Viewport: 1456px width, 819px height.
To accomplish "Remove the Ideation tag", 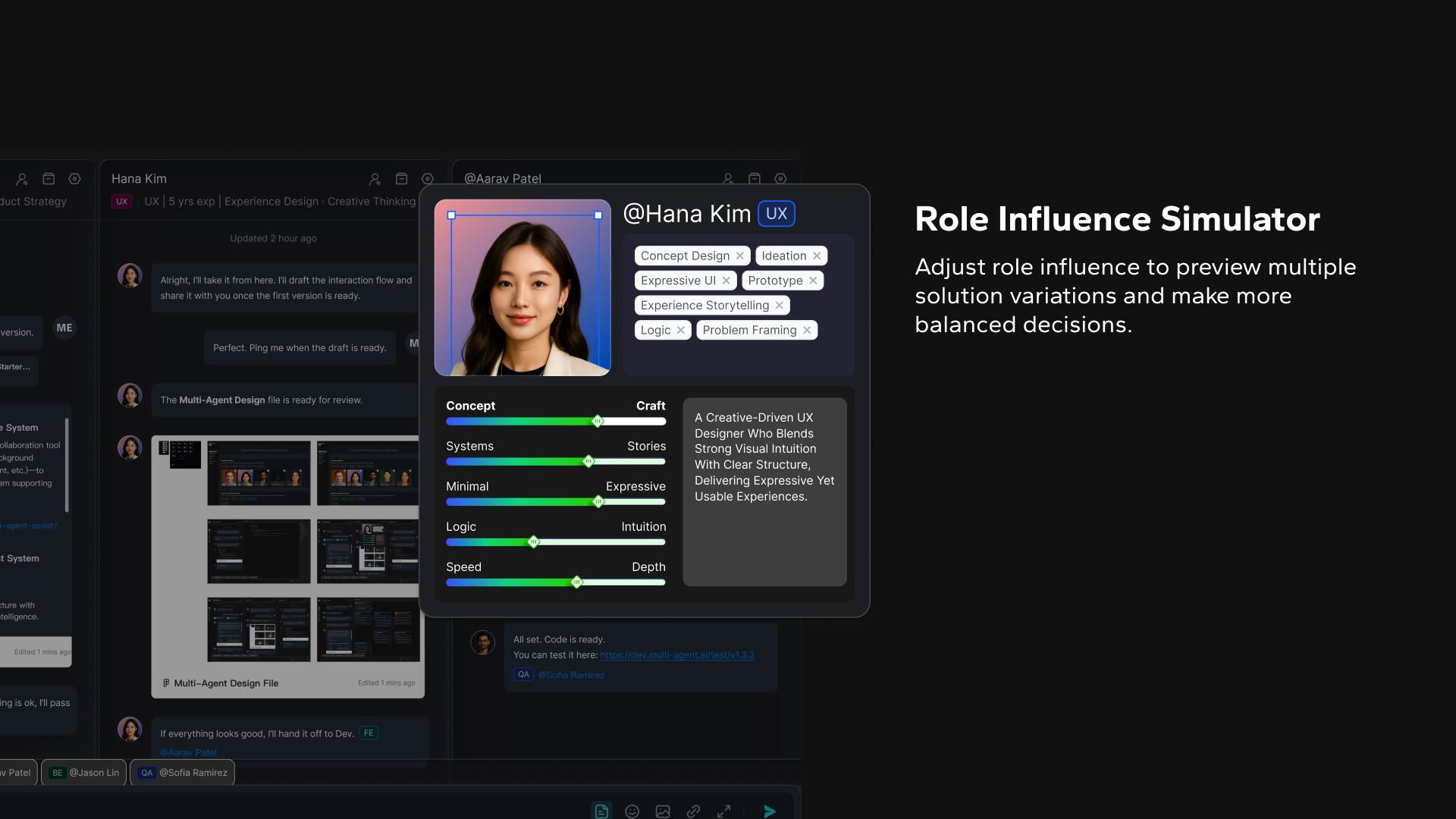I will (817, 256).
